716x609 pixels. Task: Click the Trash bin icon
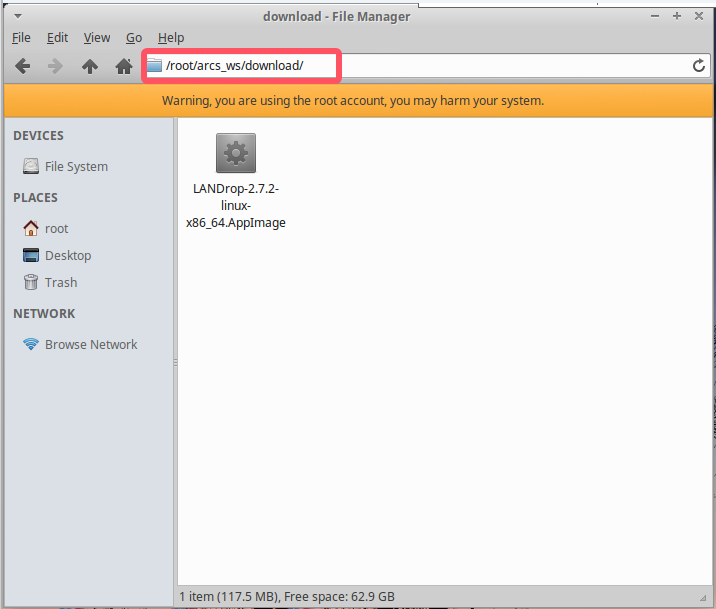(31, 282)
